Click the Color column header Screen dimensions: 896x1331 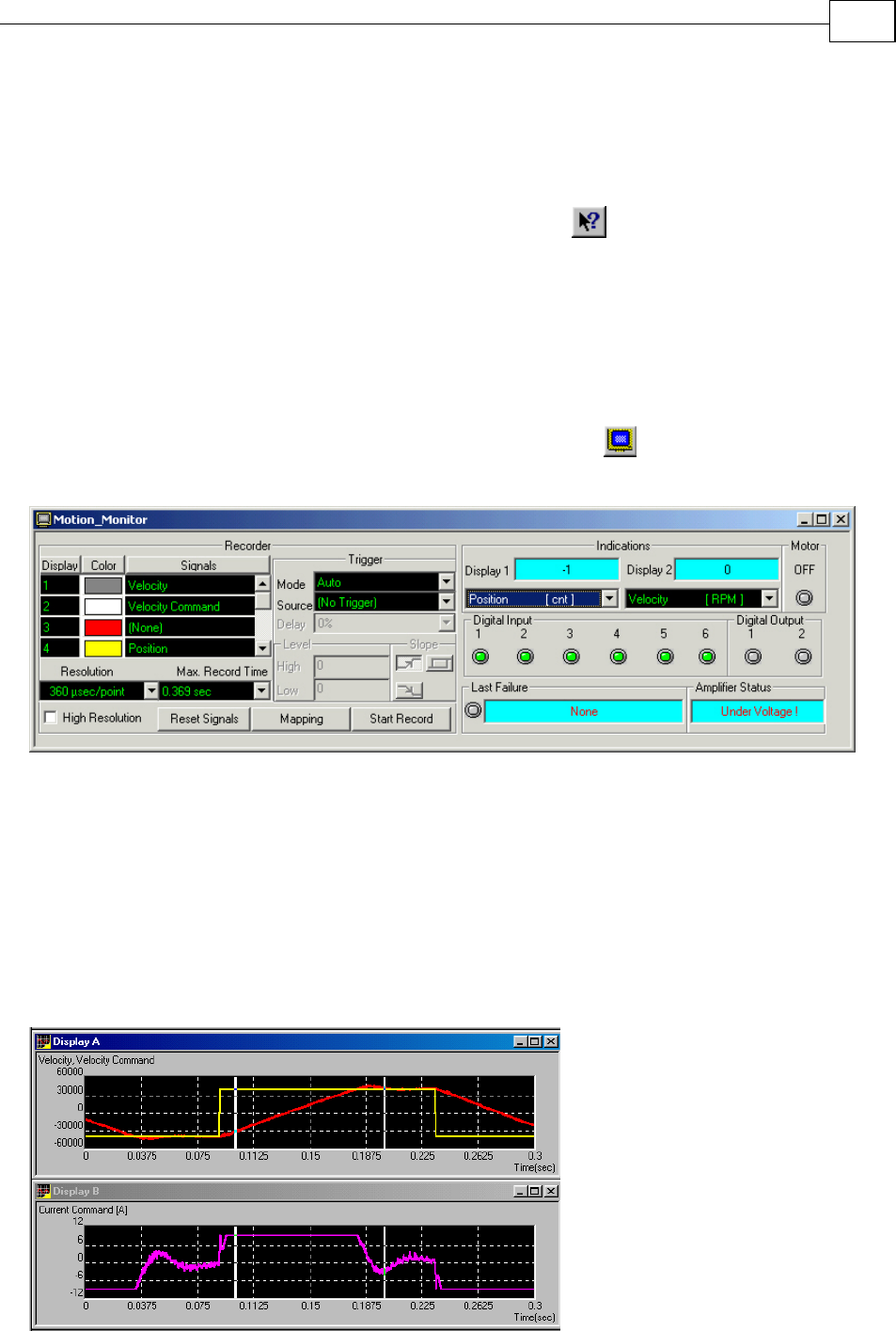coord(103,565)
